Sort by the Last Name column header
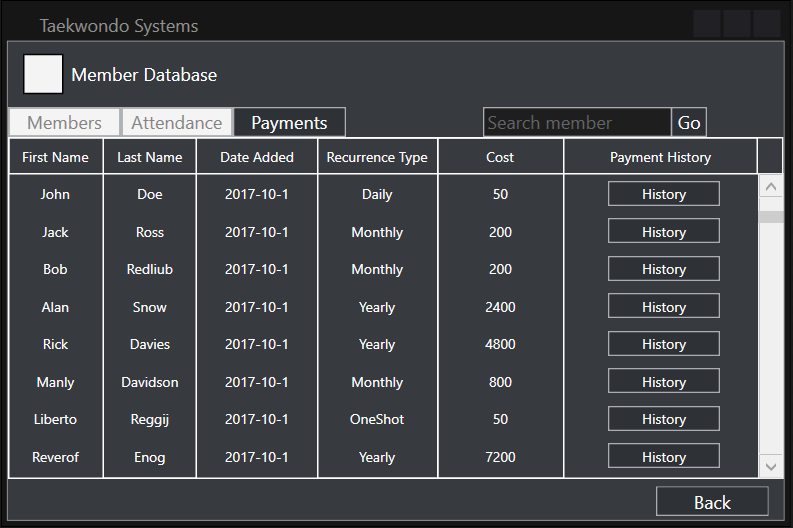Viewport: 793px width, 528px height. 149,157
